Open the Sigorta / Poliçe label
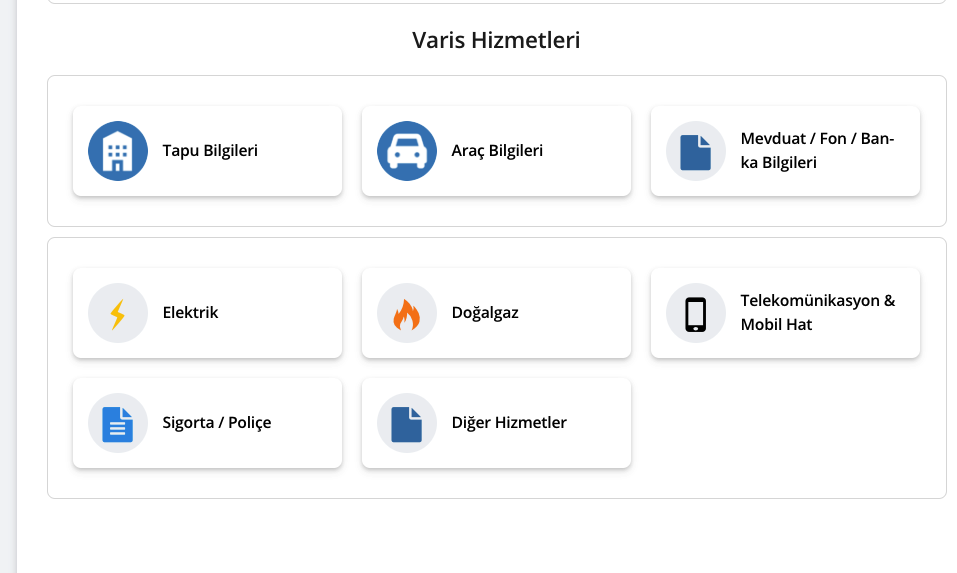Screen dimensions: 957x573 click(217, 422)
